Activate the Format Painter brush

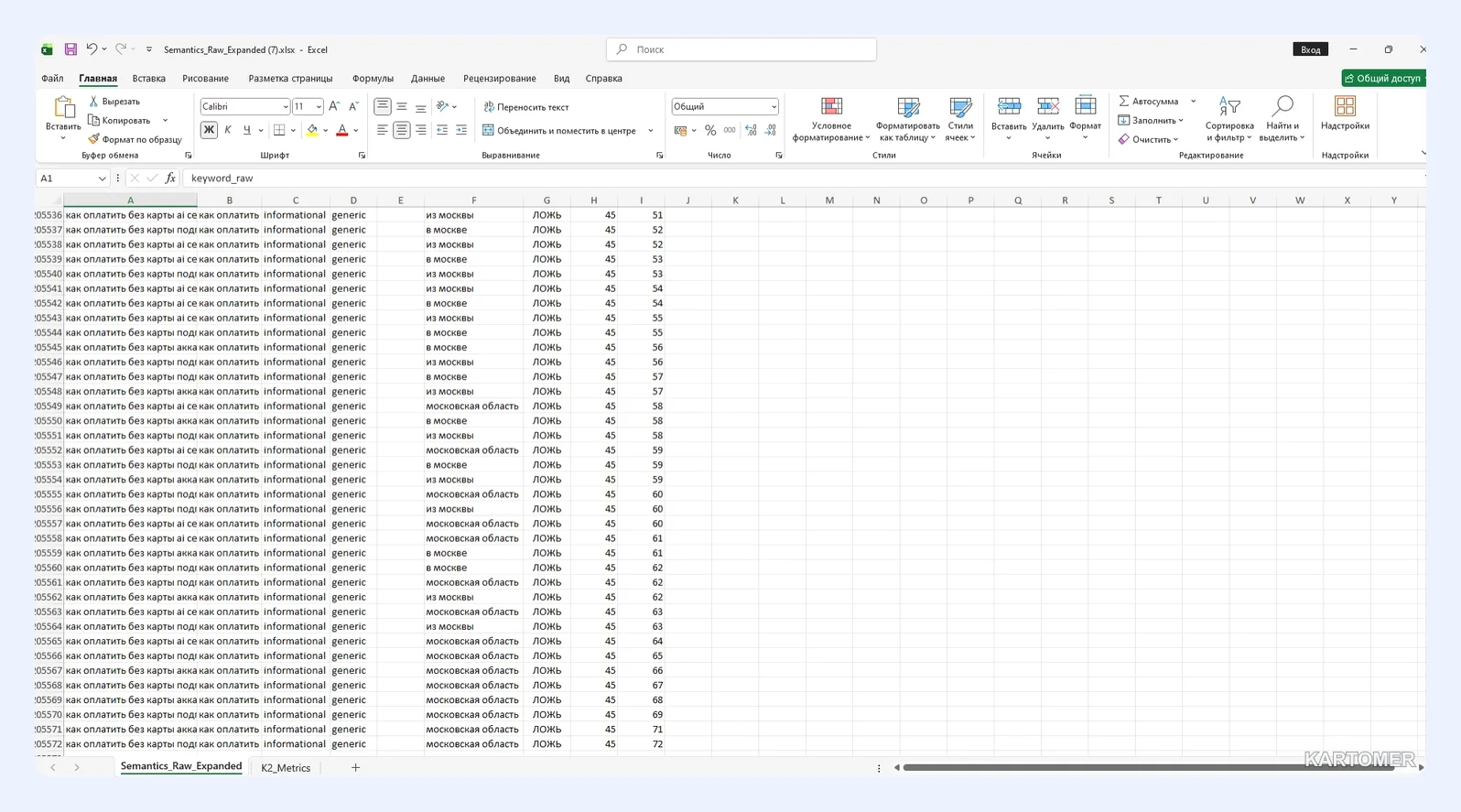pos(93,139)
